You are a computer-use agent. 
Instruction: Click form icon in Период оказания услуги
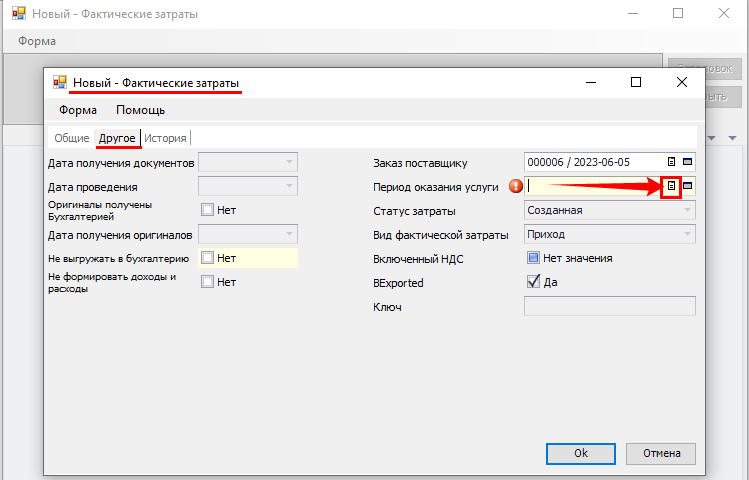pyautogui.click(x=688, y=186)
